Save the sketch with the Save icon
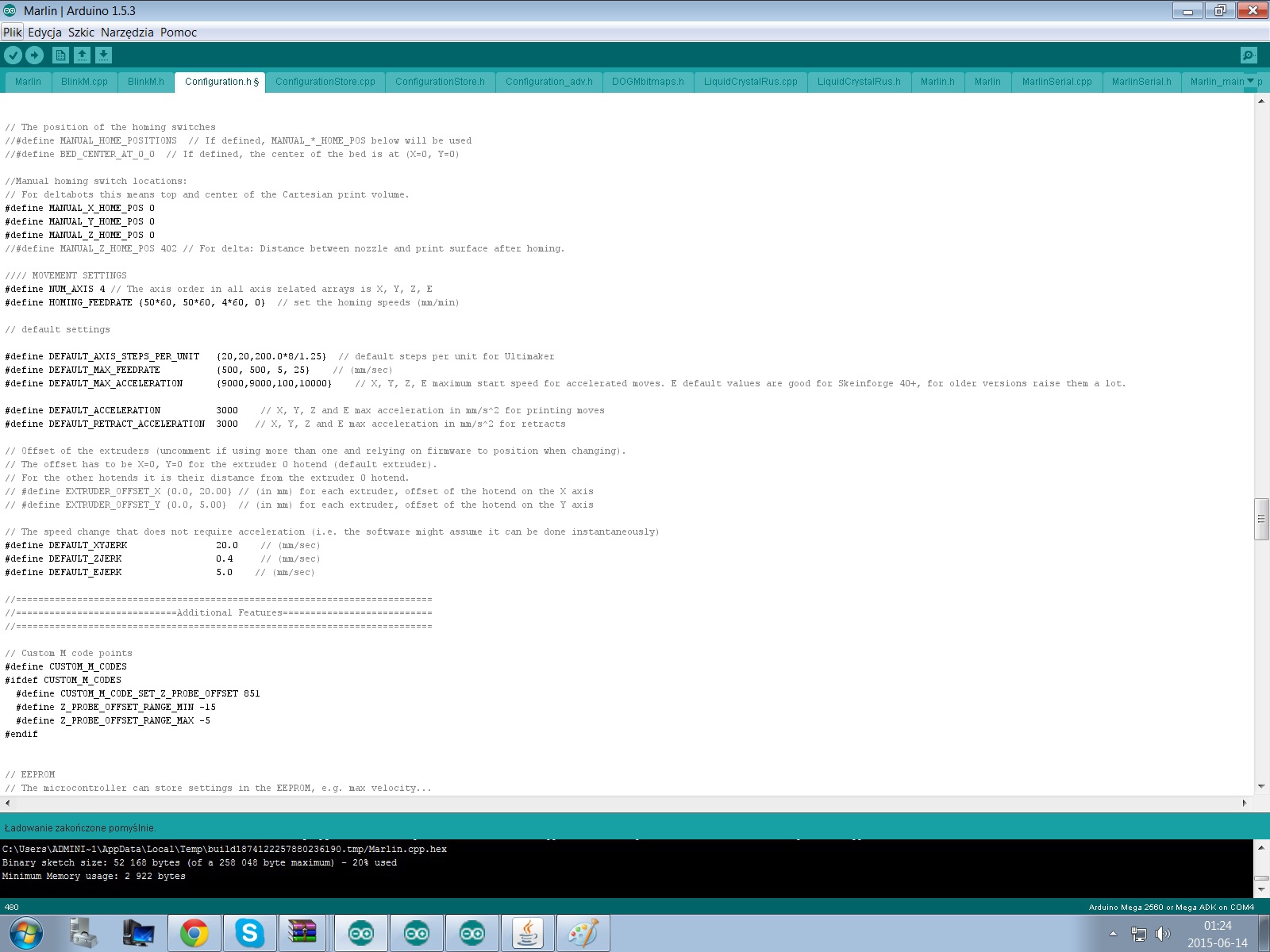 (104, 55)
